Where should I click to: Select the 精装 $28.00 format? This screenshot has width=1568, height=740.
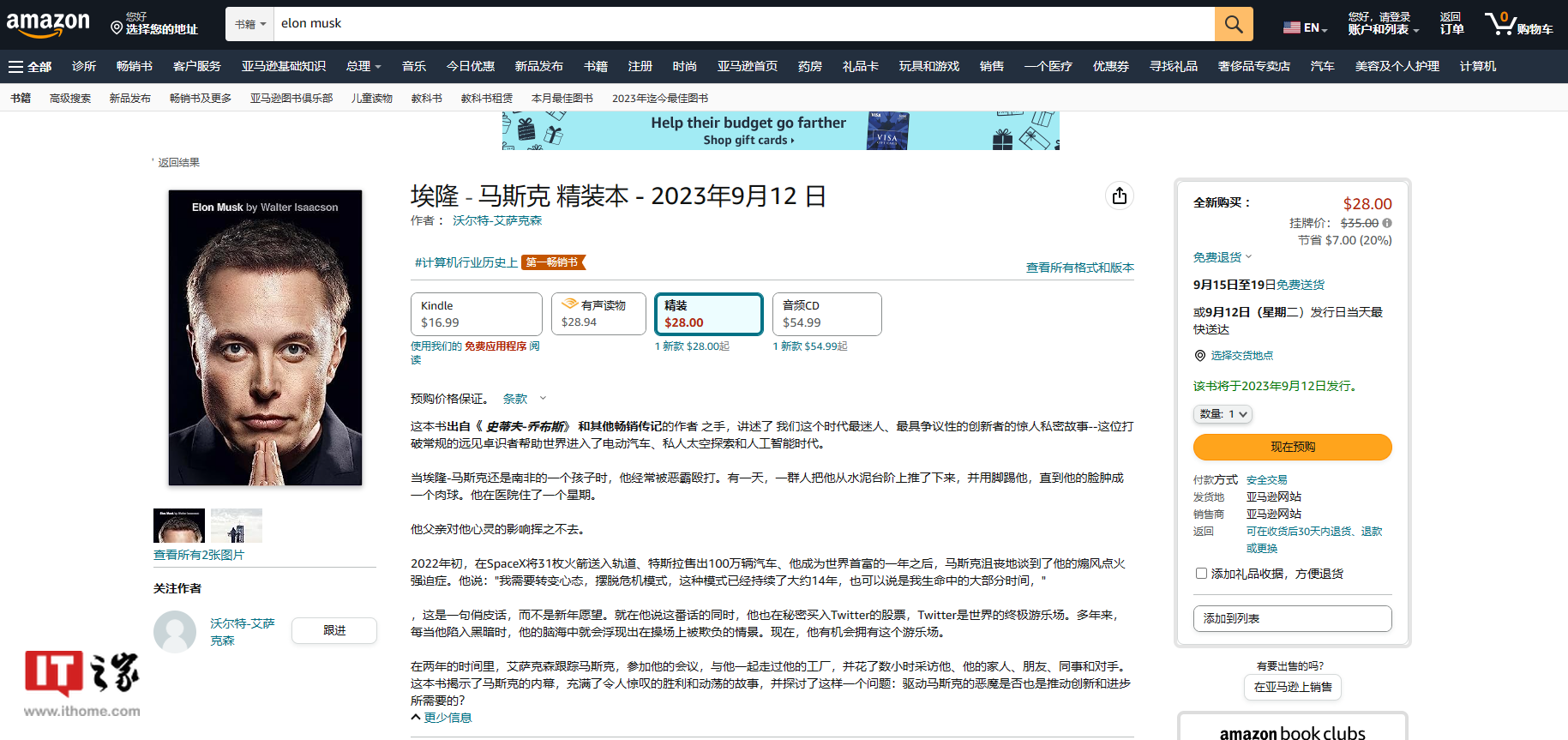(x=709, y=314)
